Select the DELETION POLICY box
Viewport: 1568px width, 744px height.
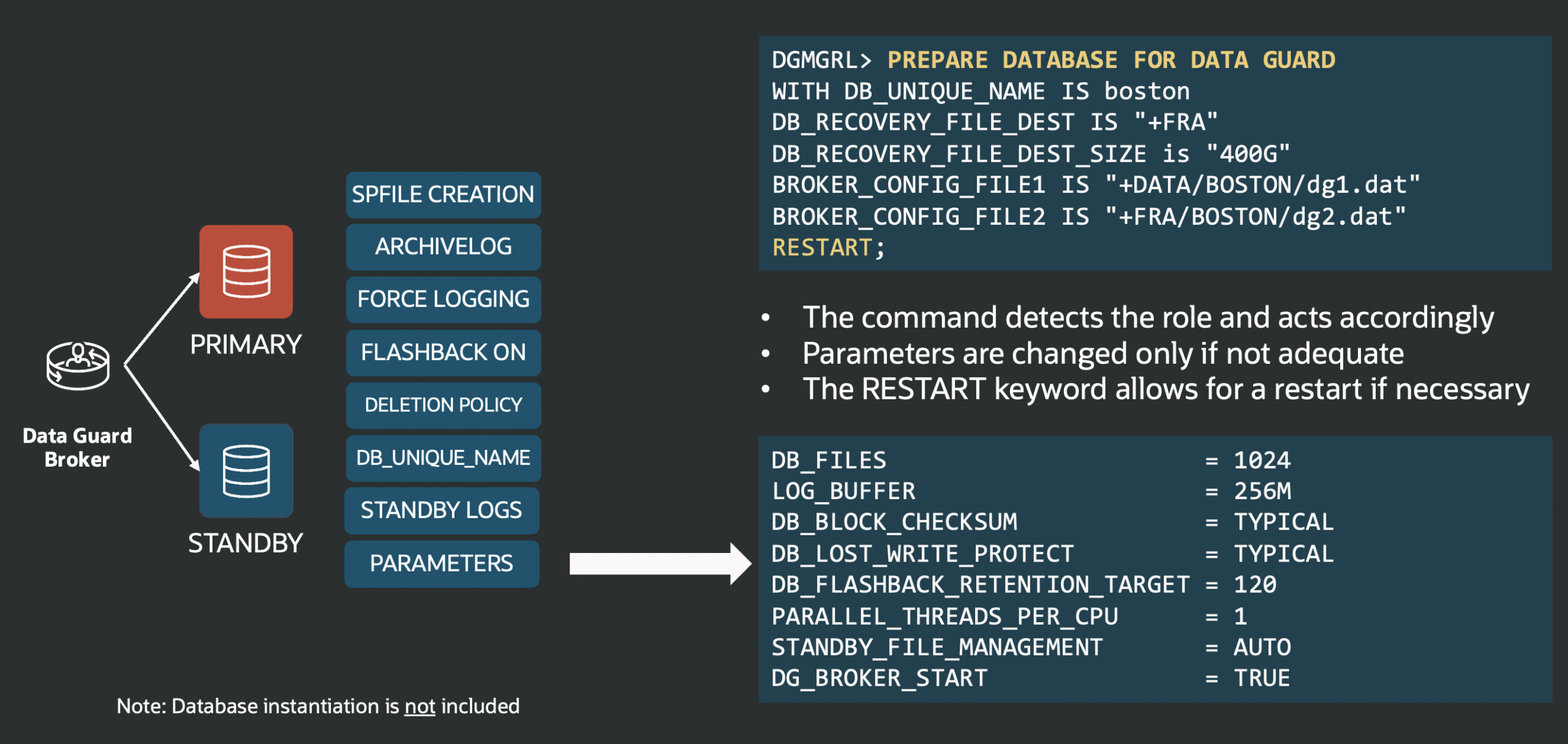443,405
